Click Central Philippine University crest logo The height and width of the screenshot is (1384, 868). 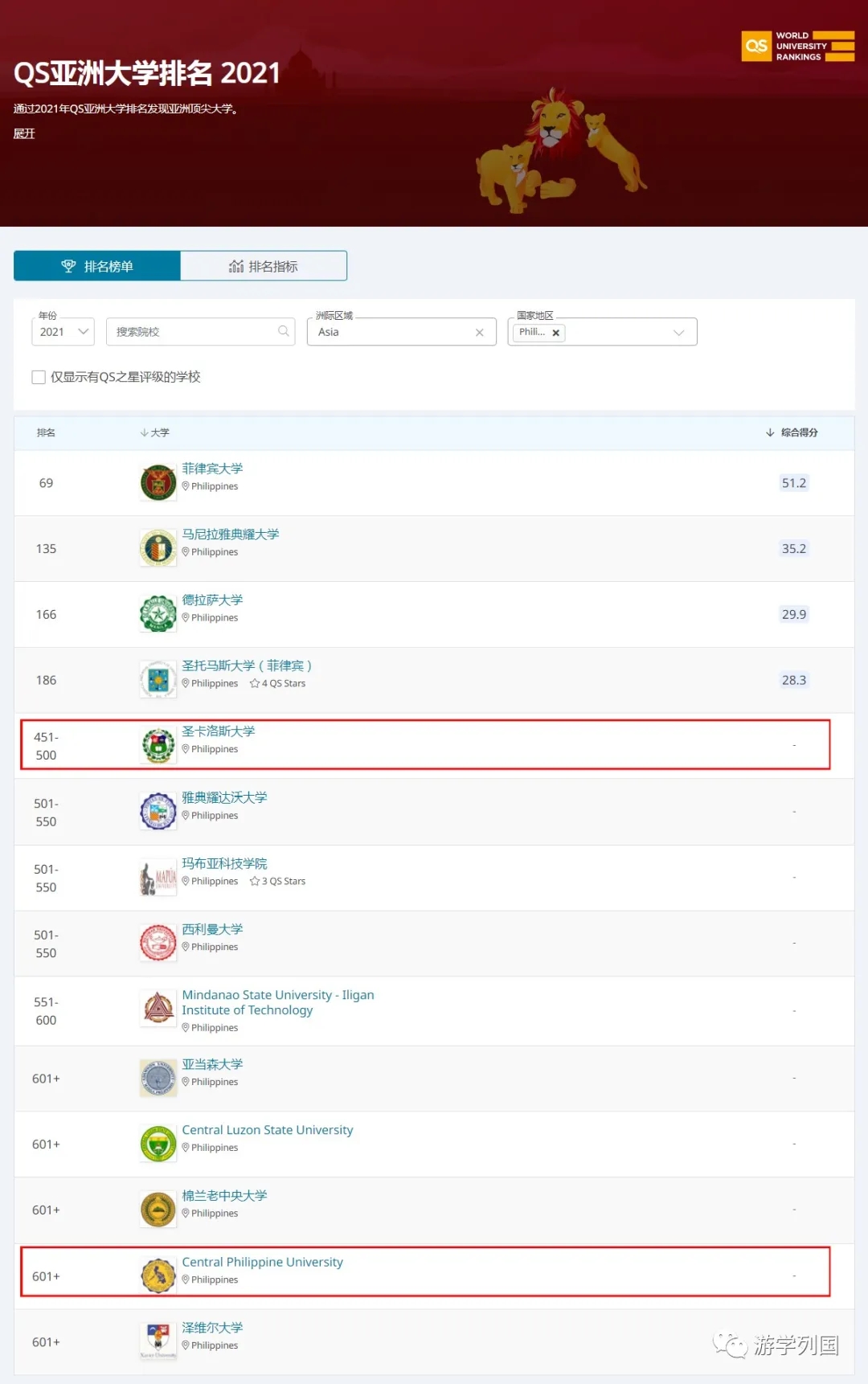158,1276
